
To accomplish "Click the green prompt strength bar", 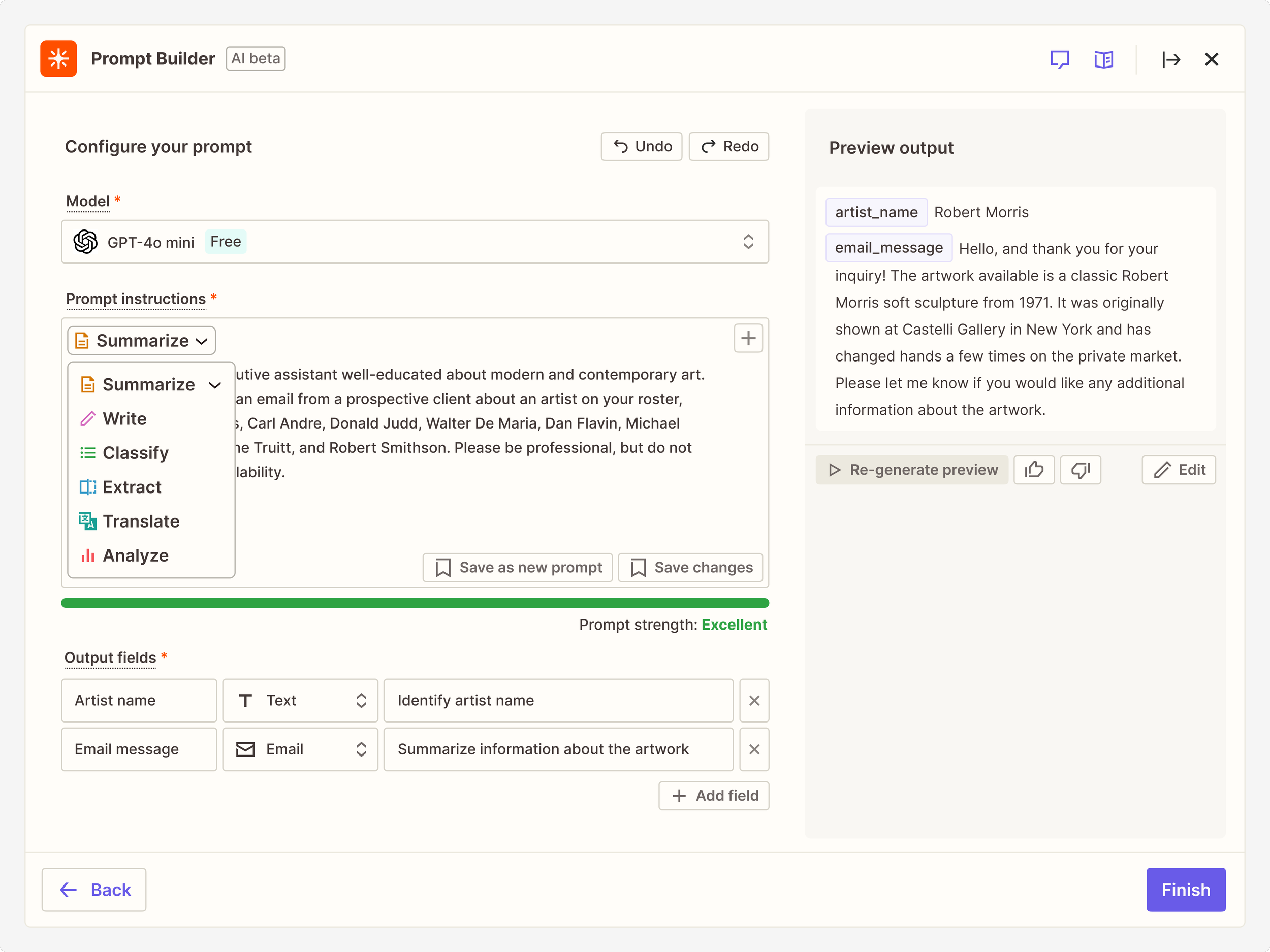I will [x=415, y=603].
